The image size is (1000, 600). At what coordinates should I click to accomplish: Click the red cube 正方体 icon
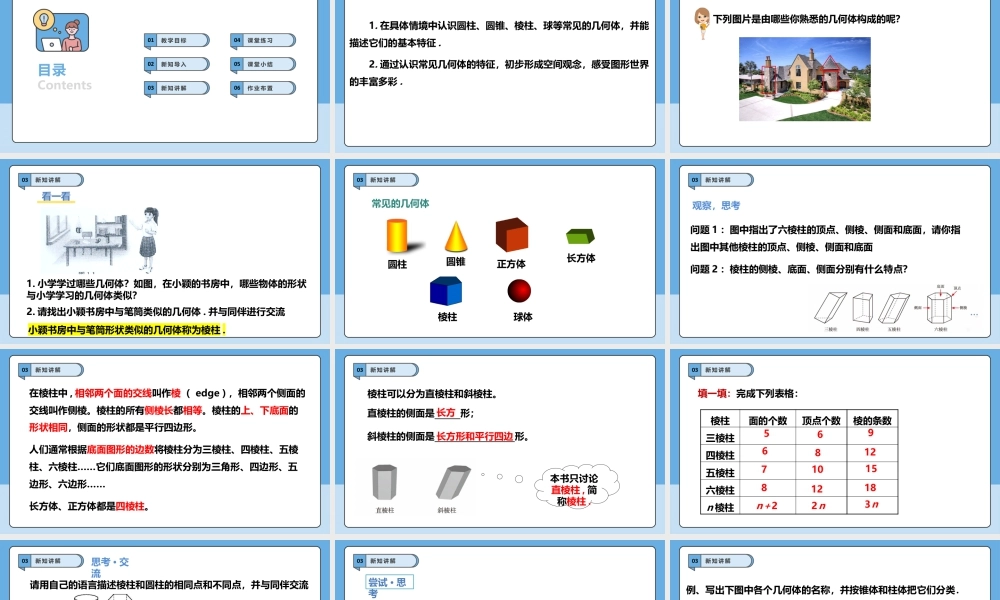pyautogui.click(x=512, y=235)
